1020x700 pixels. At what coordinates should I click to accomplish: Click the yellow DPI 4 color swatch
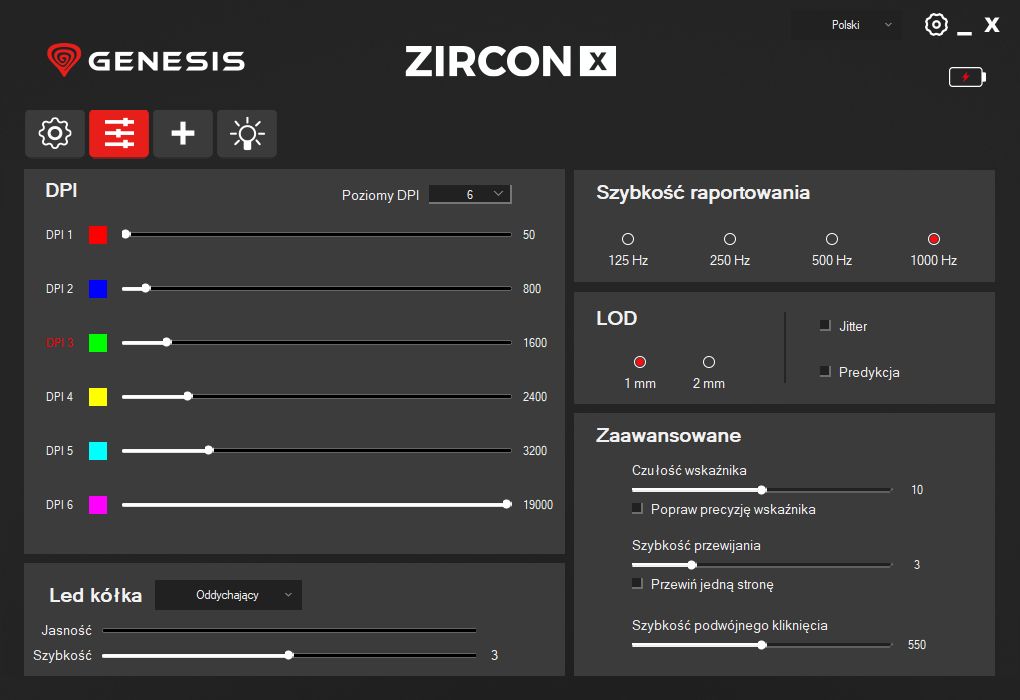pos(98,397)
